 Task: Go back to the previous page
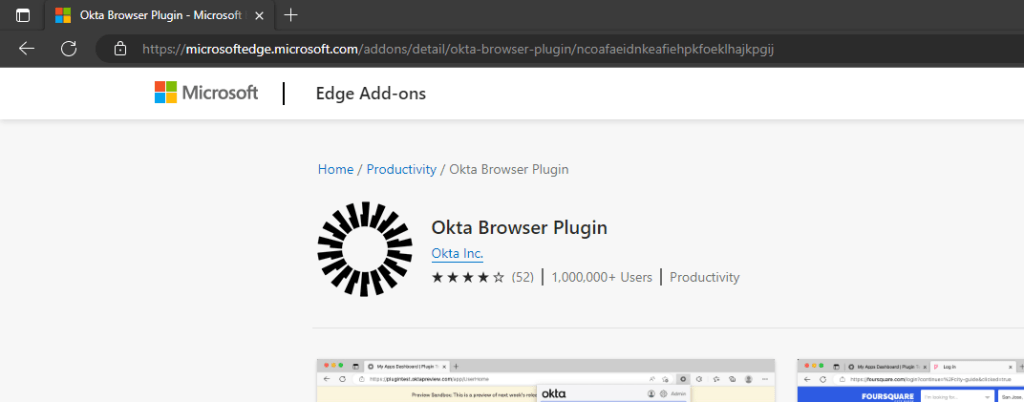point(27,48)
